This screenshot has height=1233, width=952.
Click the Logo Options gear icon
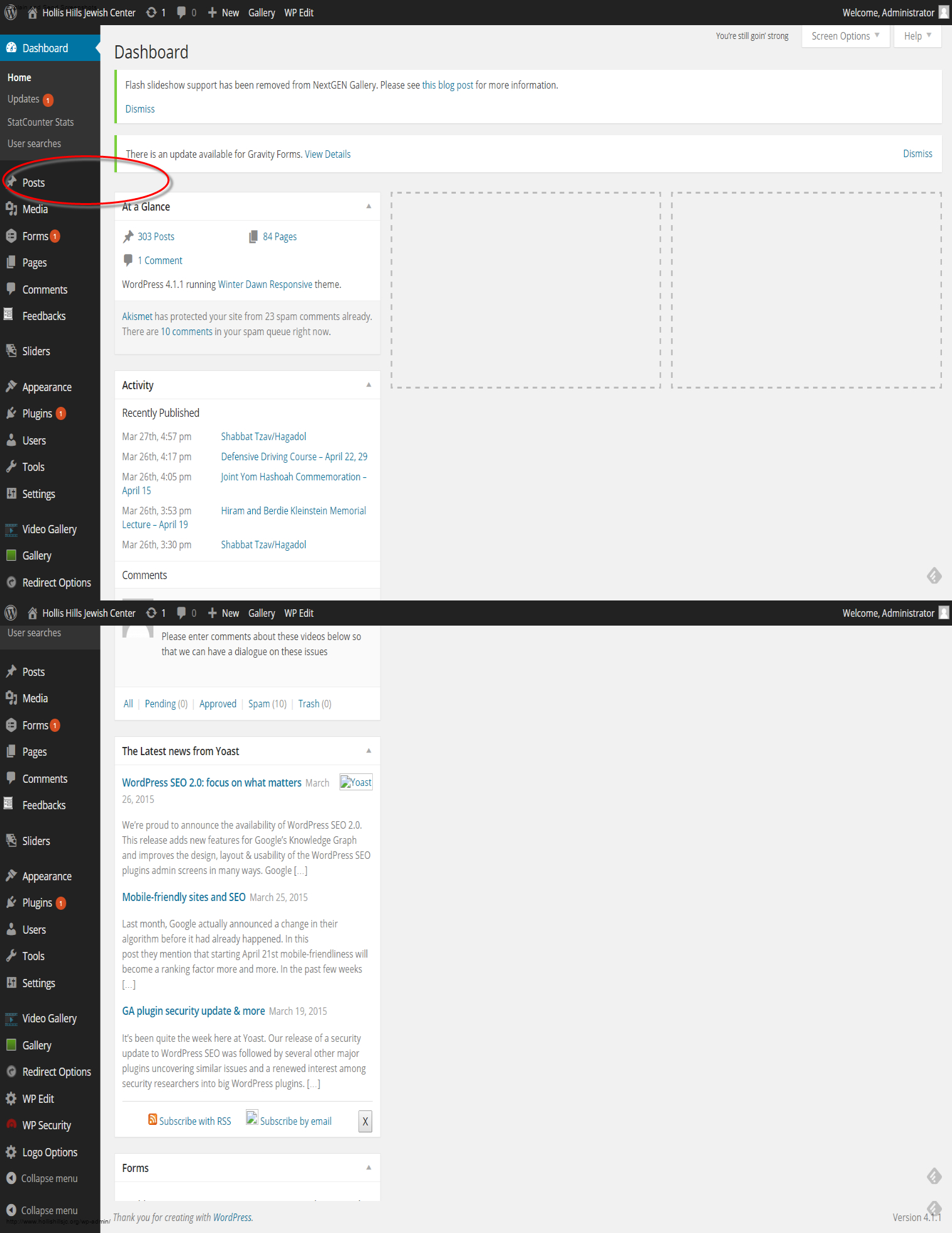(11, 1152)
